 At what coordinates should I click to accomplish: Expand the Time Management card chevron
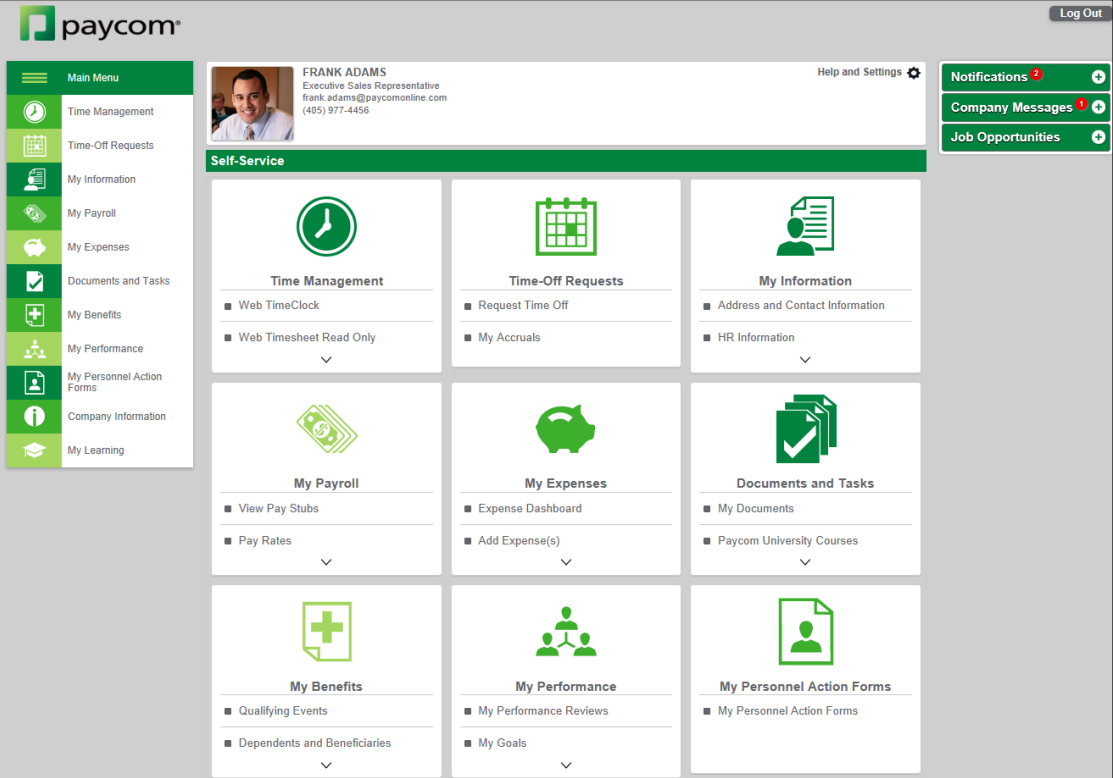pyautogui.click(x=326, y=360)
